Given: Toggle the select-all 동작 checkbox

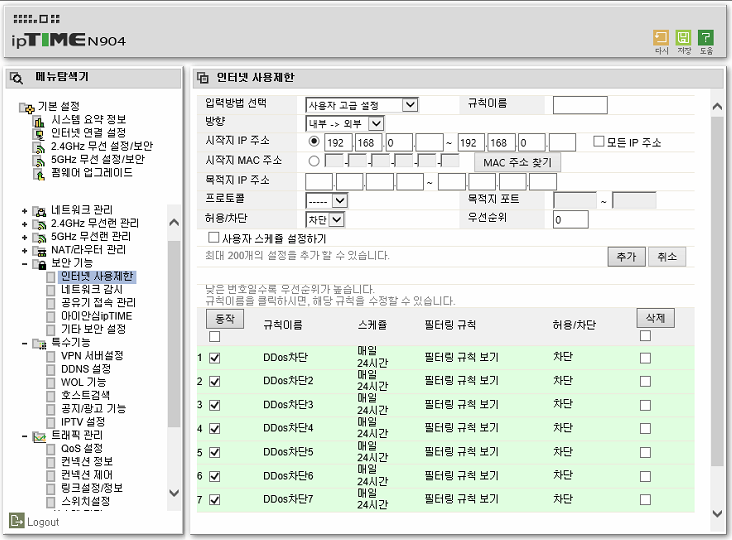Looking at the screenshot, I should click(x=214, y=336).
